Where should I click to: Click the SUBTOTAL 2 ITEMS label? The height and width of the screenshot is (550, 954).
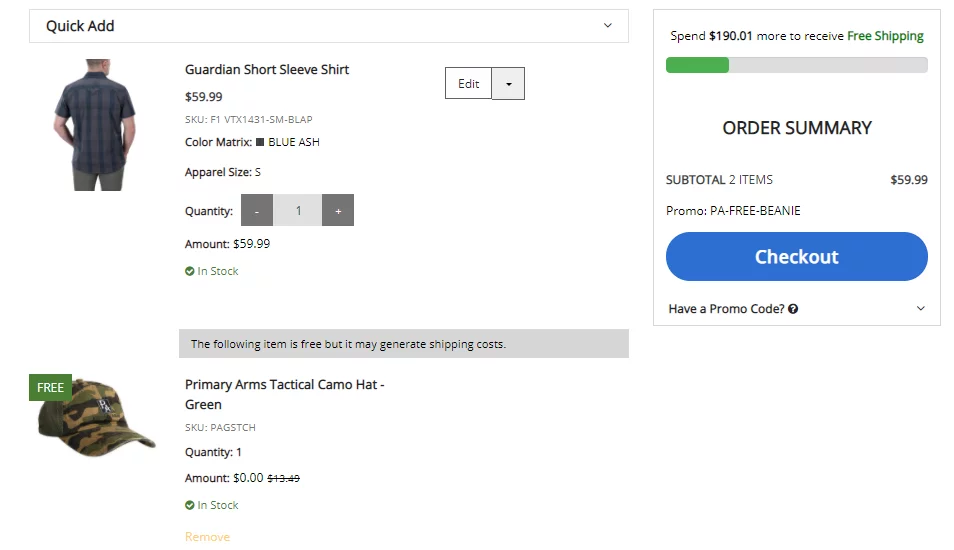point(719,180)
